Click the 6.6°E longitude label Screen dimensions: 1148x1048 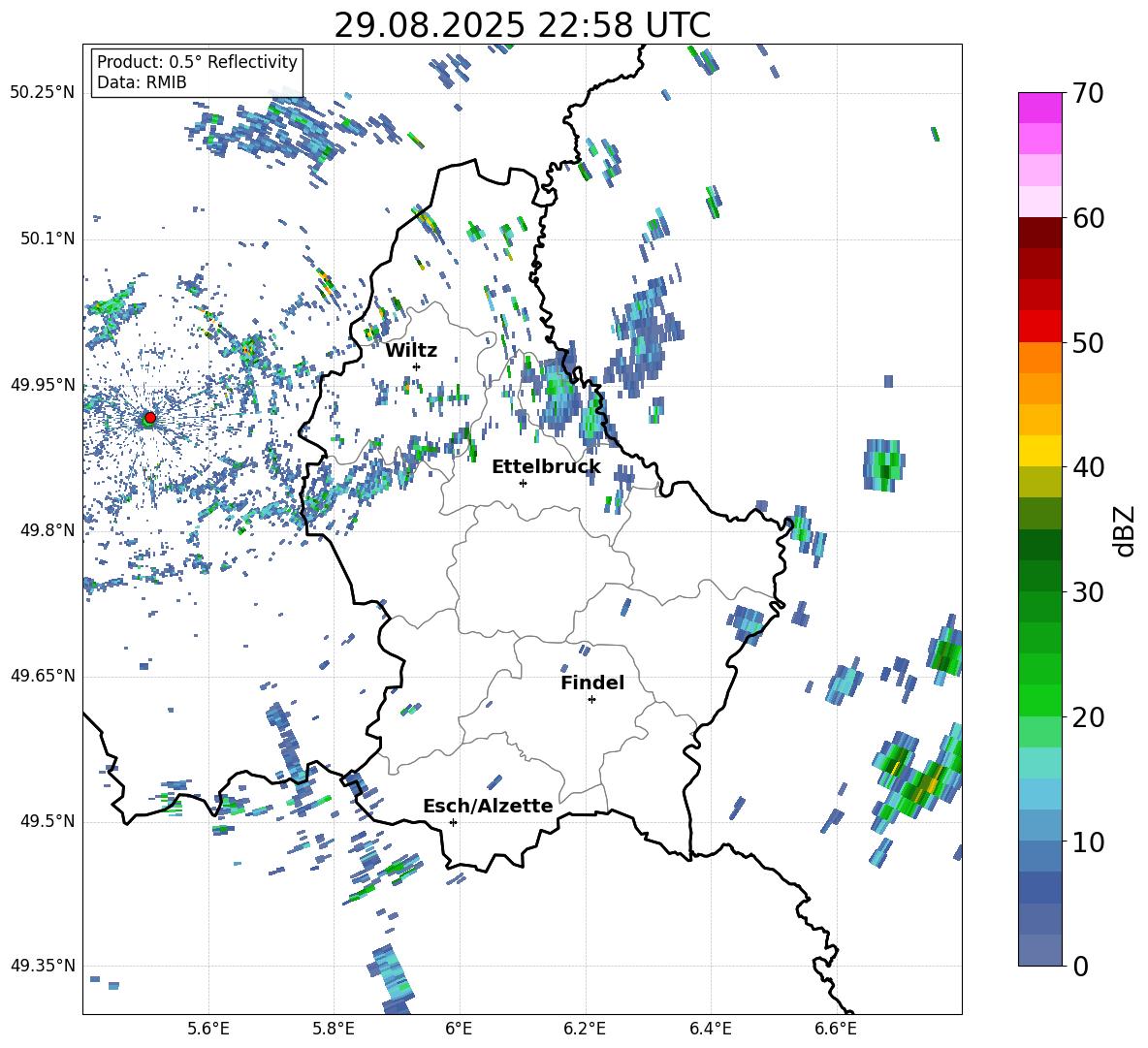(x=836, y=1029)
